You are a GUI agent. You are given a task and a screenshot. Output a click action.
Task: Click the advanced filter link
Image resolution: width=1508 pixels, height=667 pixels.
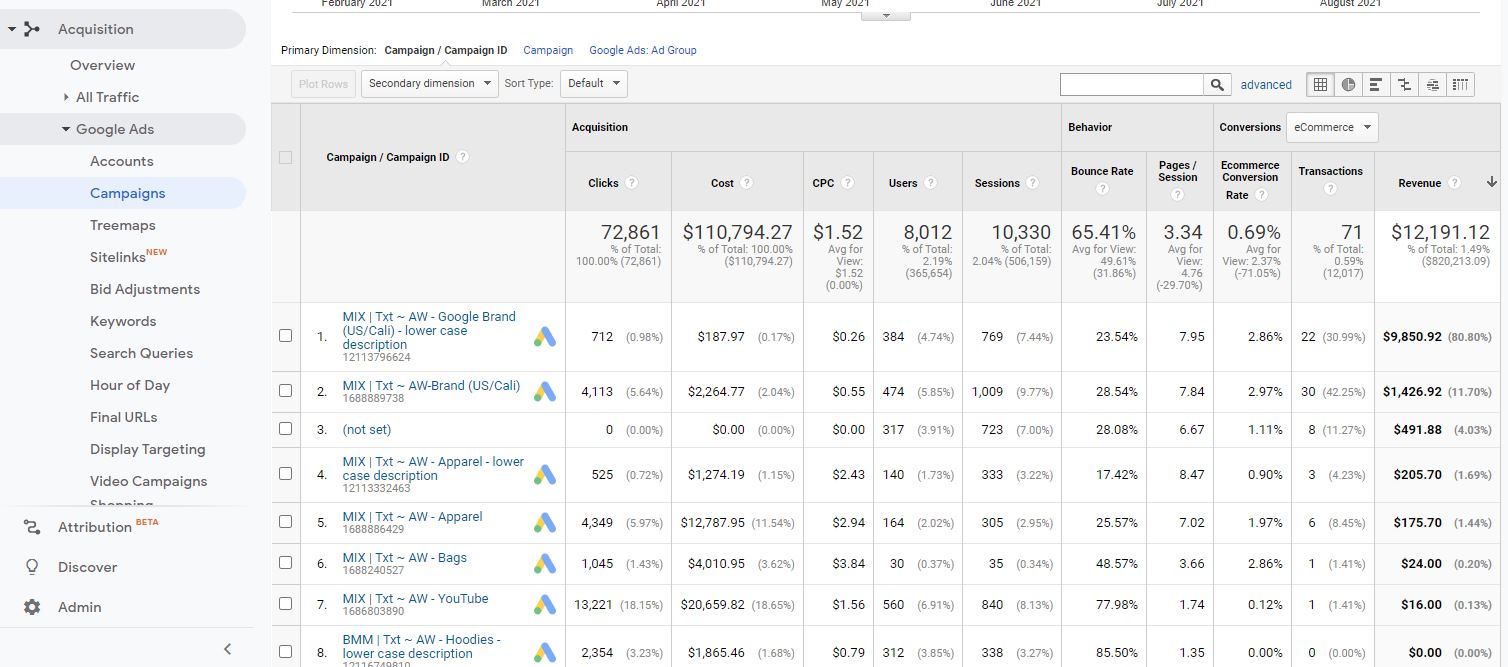click(x=1266, y=85)
